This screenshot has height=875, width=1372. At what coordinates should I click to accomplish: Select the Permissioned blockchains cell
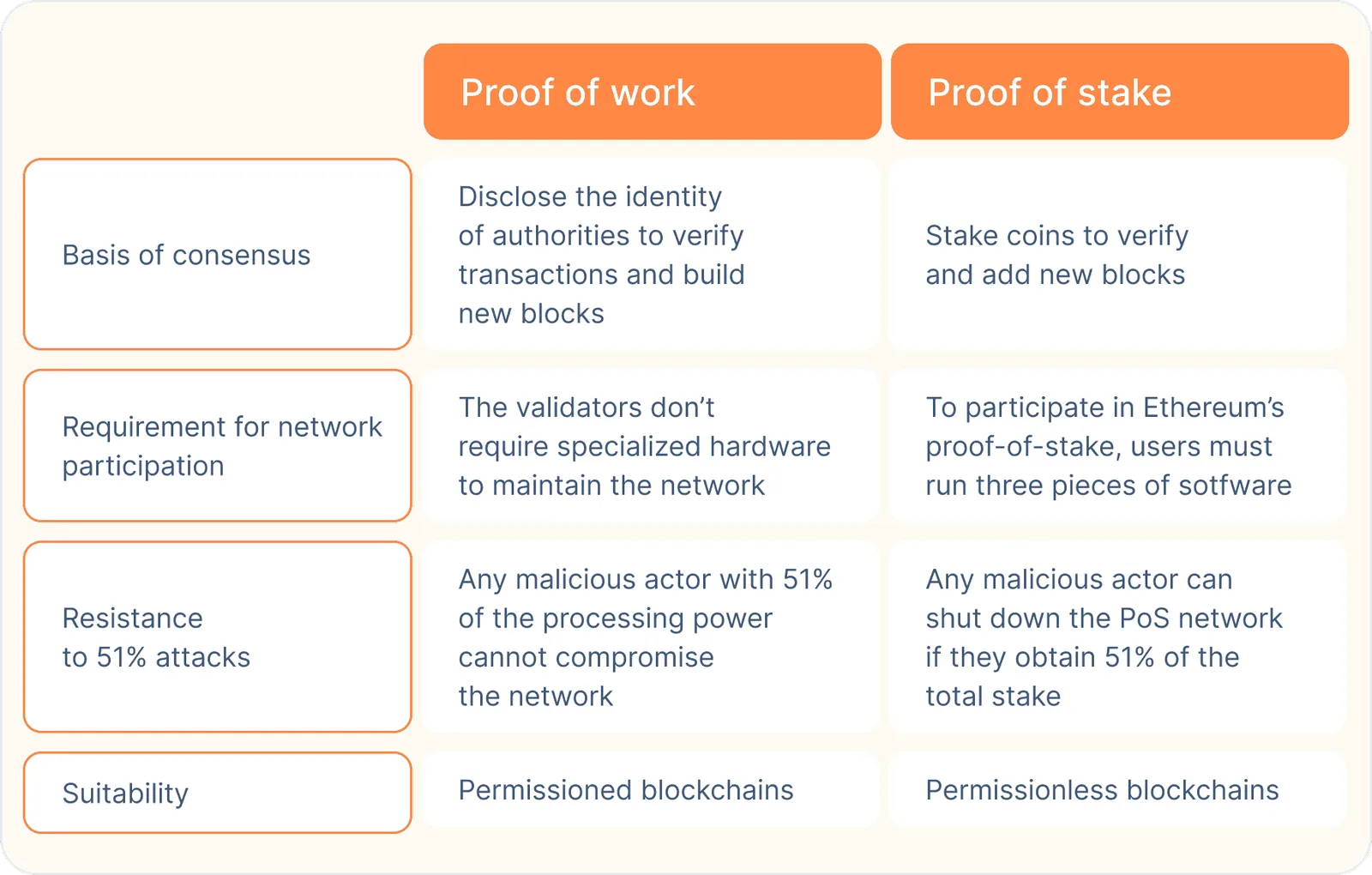pos(652,790)
